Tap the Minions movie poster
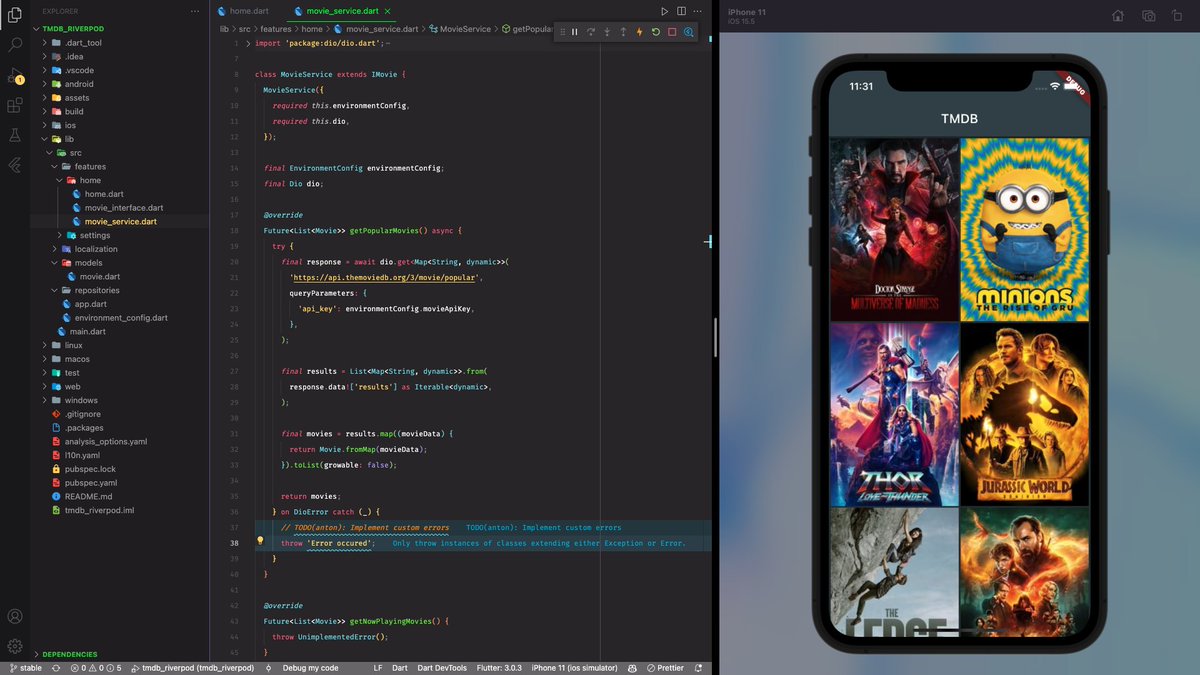Screen dimensions: 1200x675 1024,229
